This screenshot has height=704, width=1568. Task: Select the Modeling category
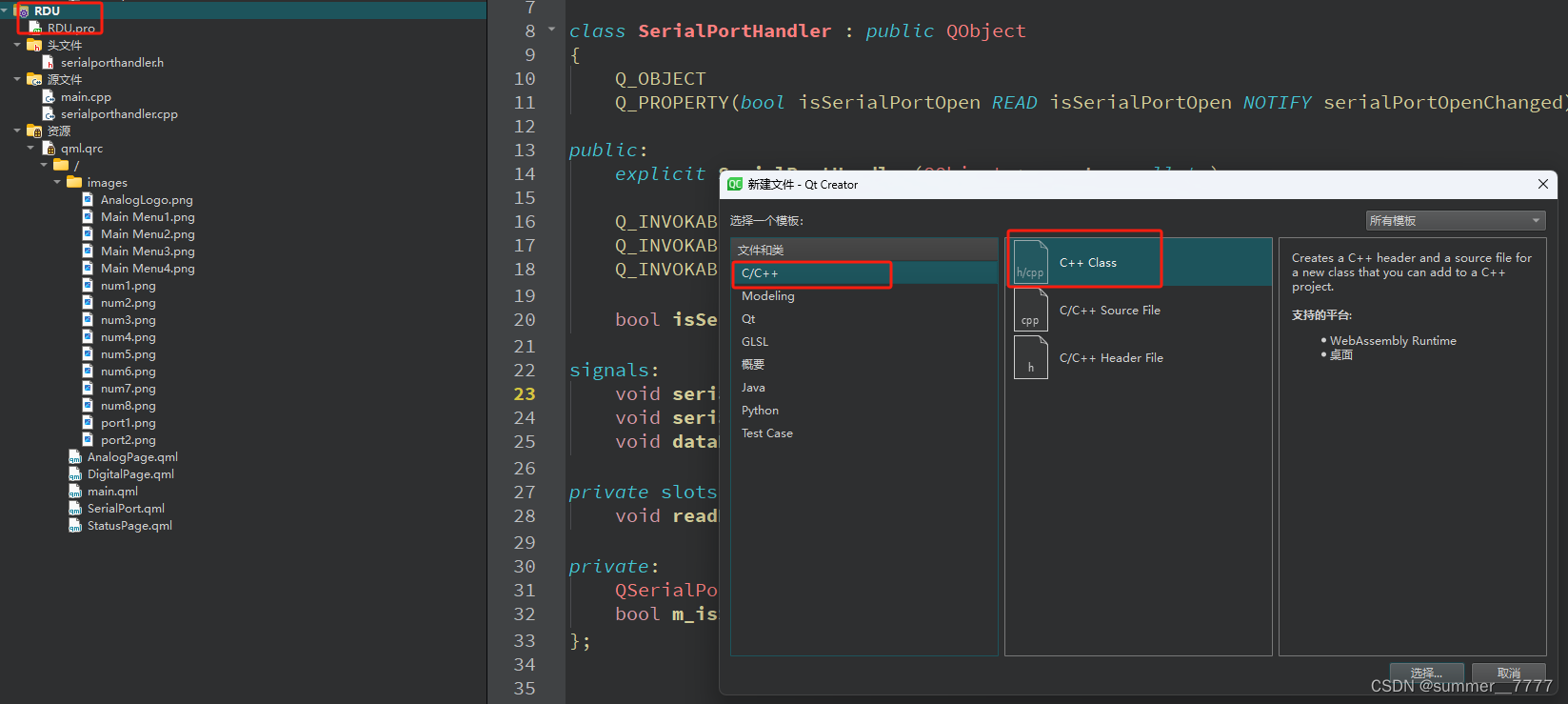tap(864, 296)
